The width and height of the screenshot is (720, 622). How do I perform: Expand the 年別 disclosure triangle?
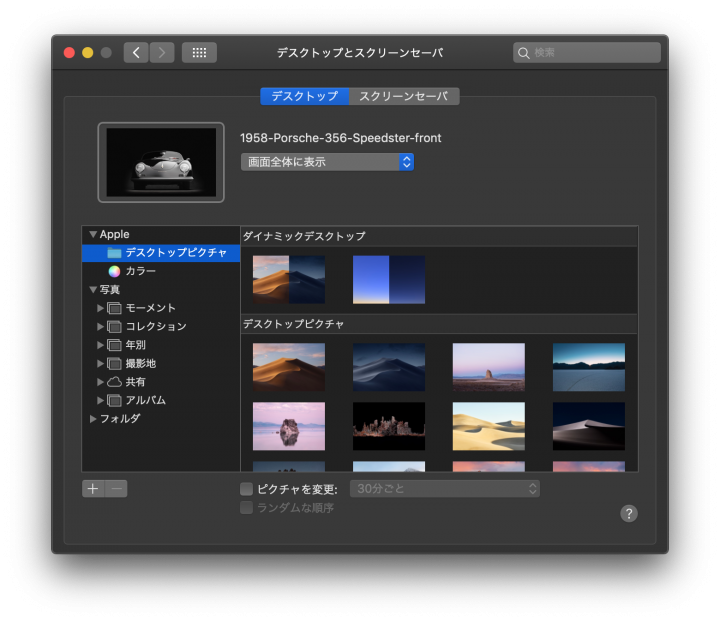(100, 345)
